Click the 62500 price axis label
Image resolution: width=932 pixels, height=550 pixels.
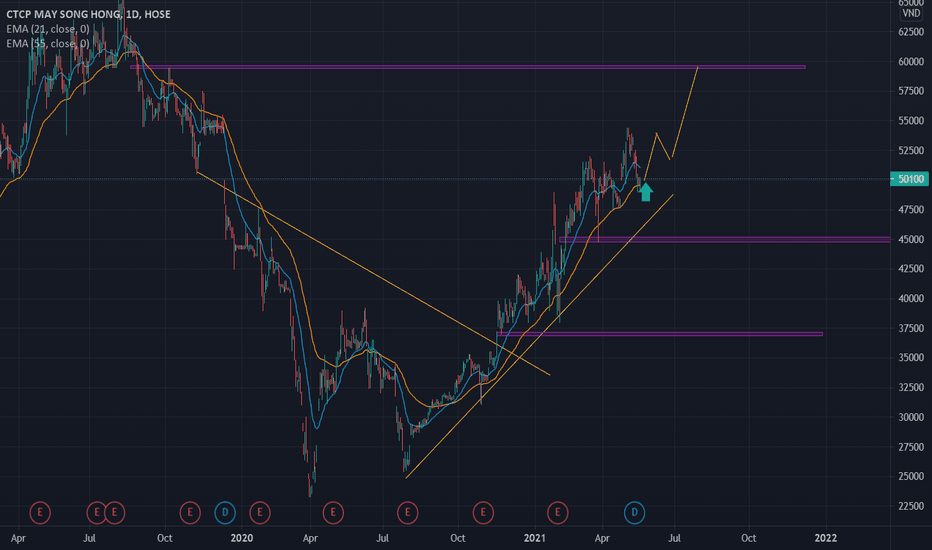[911, 32]
